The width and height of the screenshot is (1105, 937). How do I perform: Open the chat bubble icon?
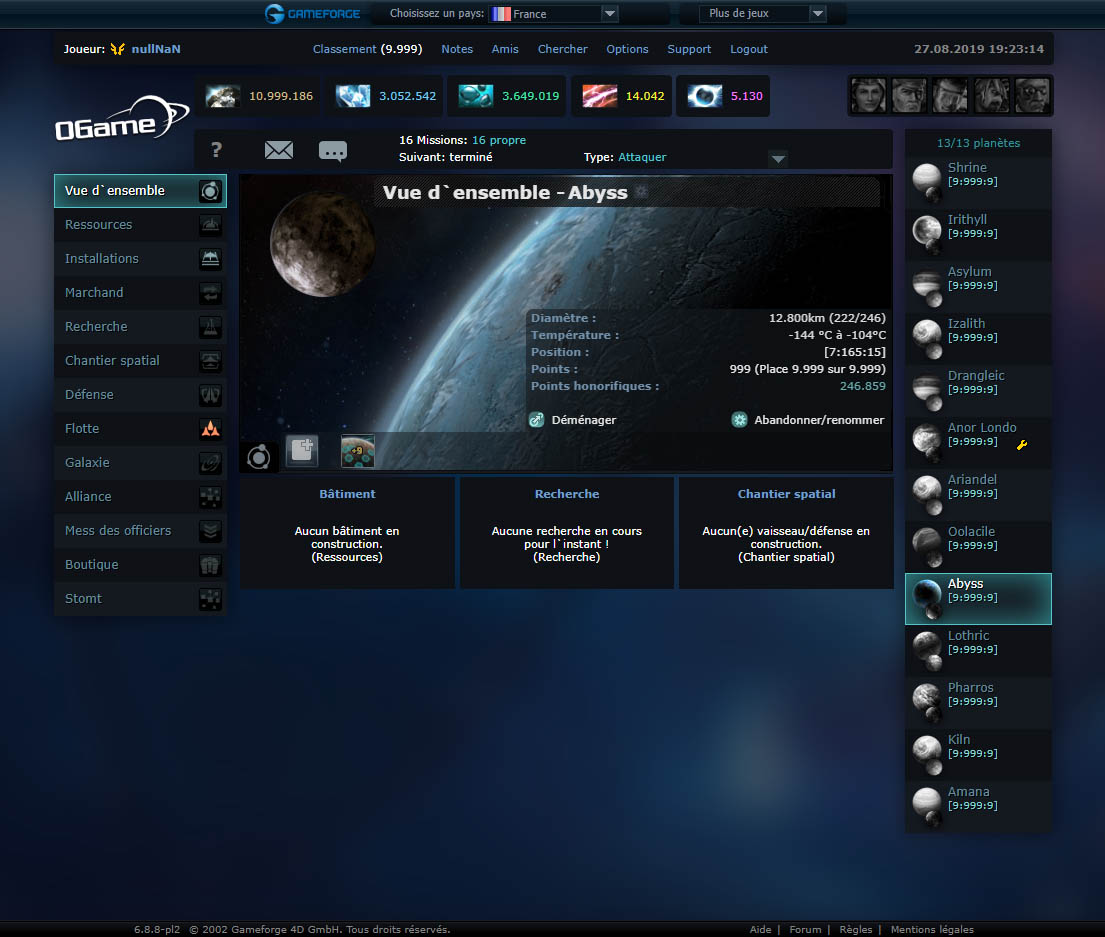[x=333, y=150]
